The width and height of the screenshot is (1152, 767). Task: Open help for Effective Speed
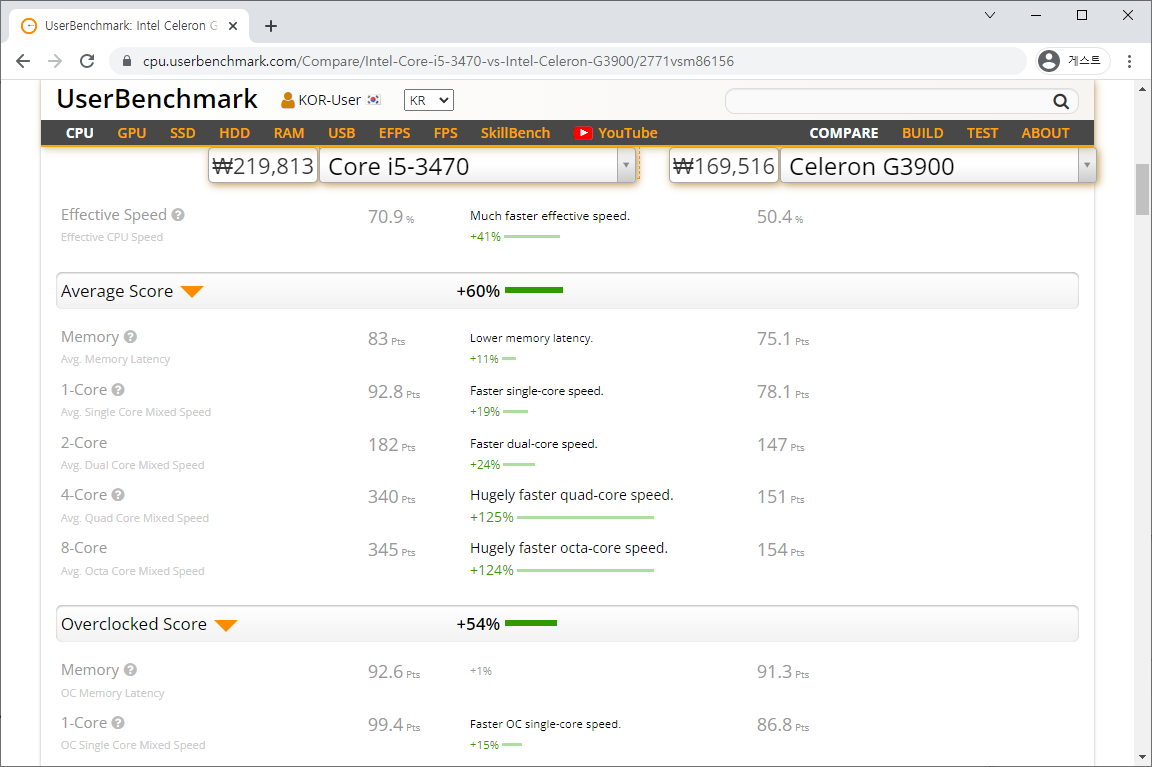(x=178, y=215)
